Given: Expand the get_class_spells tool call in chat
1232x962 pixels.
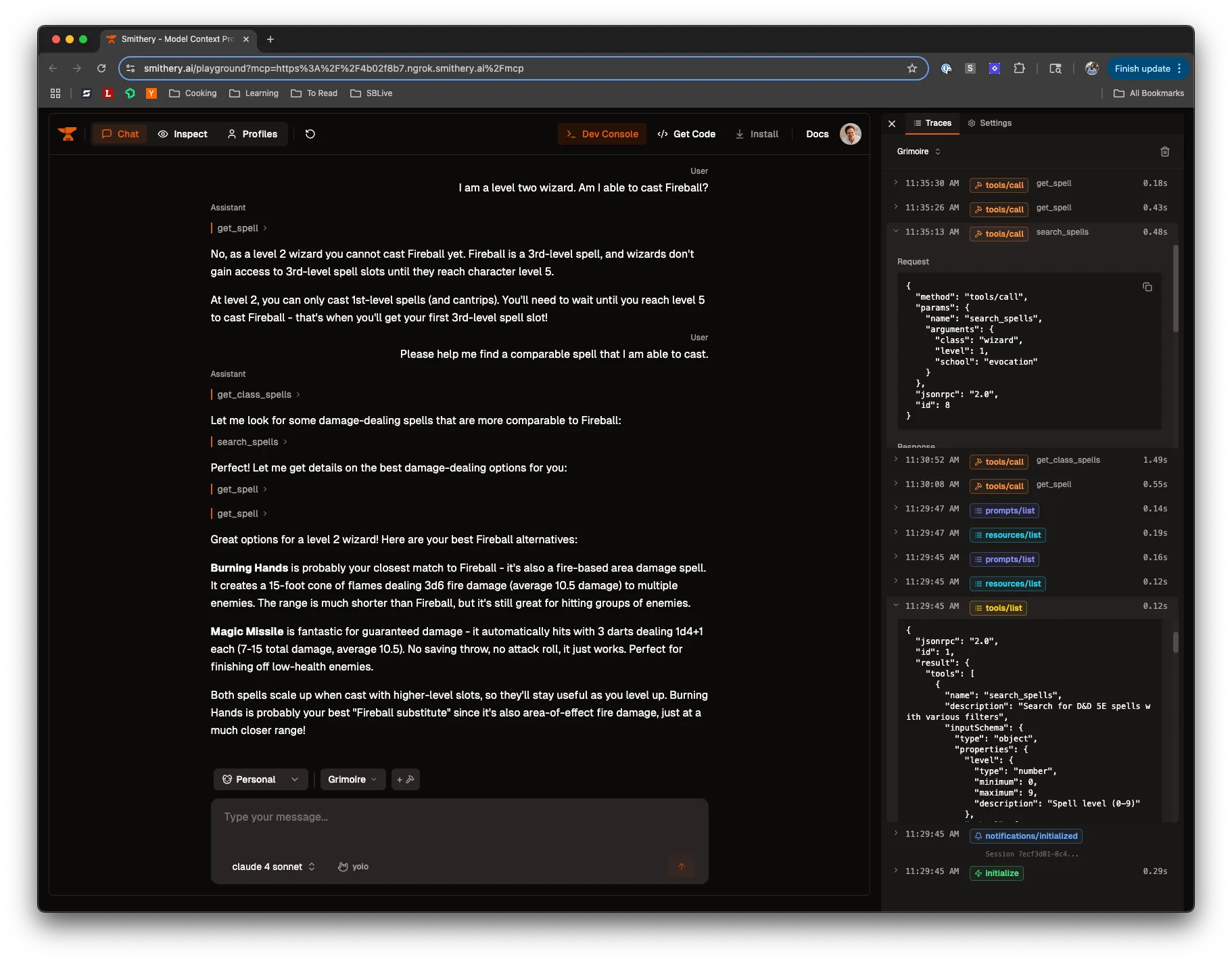Looking at the screenshot, I should (258, 394).
